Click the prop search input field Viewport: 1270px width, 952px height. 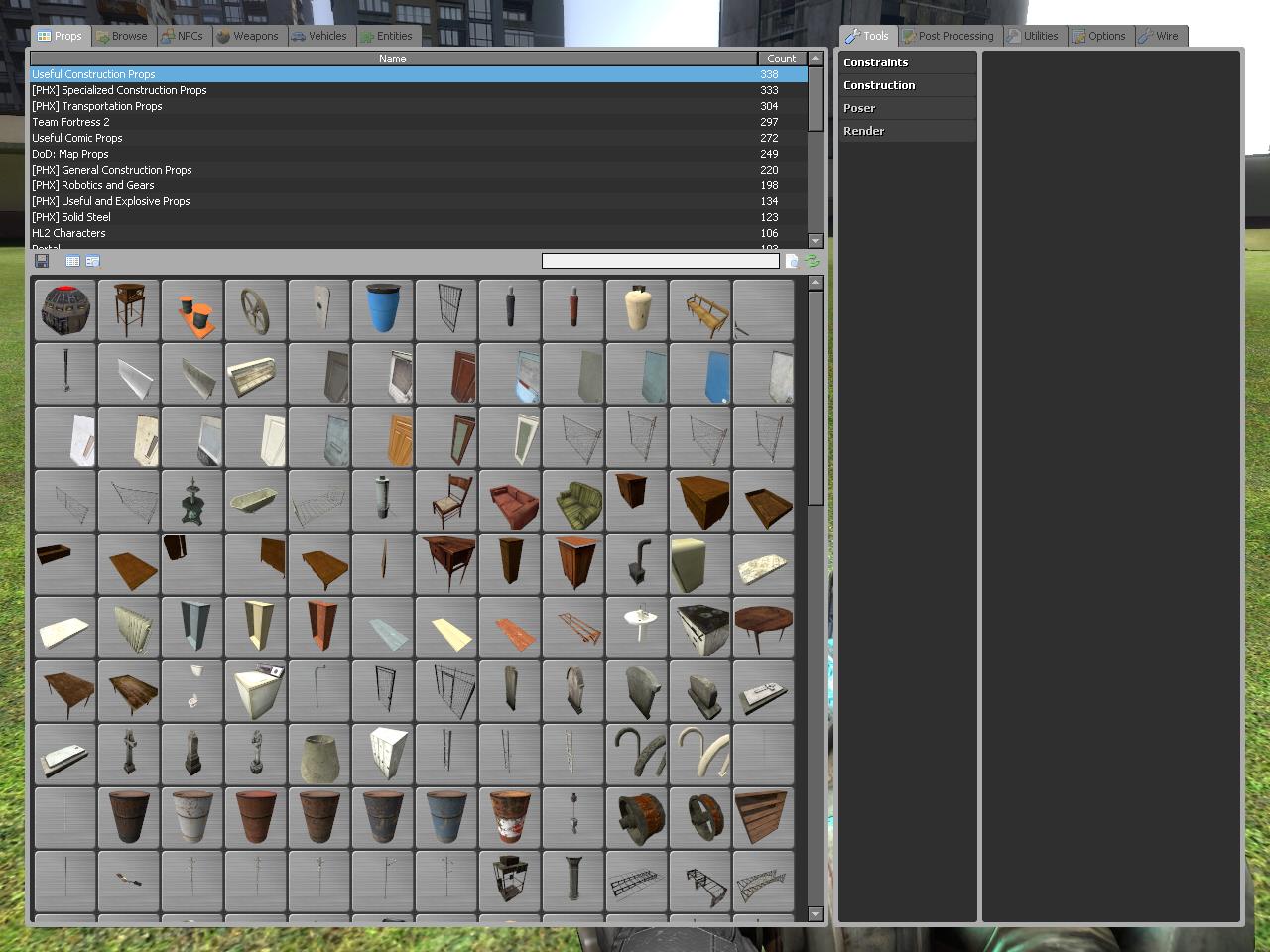coord(660,261)
